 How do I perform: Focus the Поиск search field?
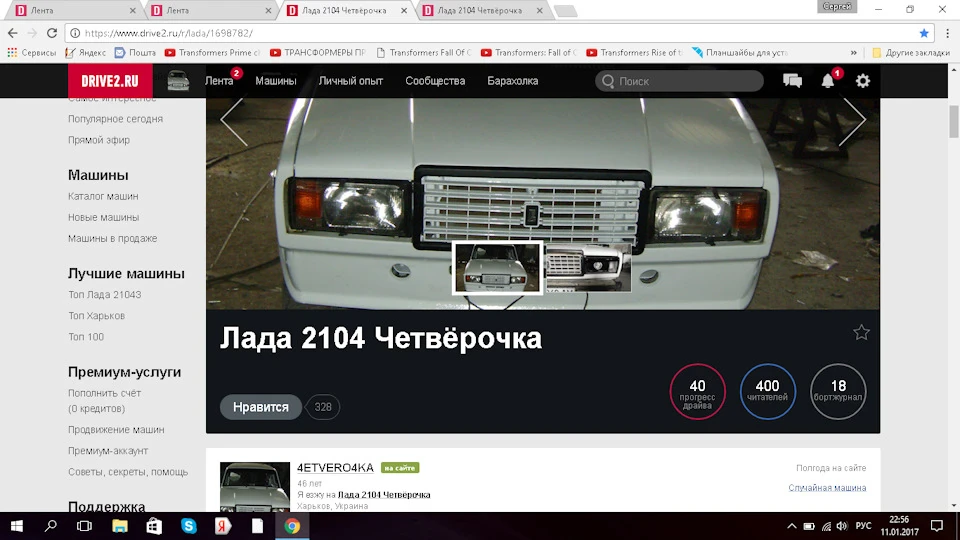[x=680, y=81]
